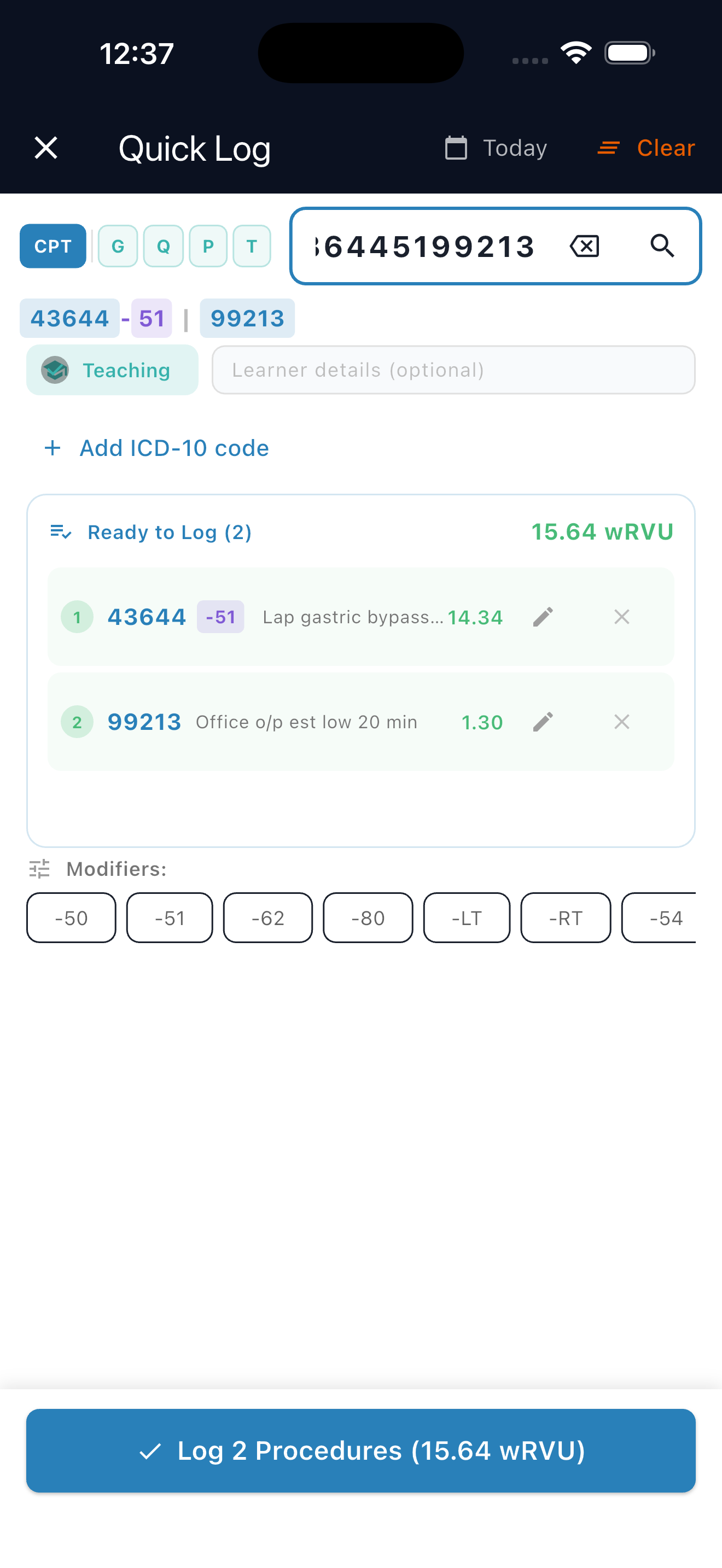
Task: Switch to the G code tab
Action: (118, 246)
